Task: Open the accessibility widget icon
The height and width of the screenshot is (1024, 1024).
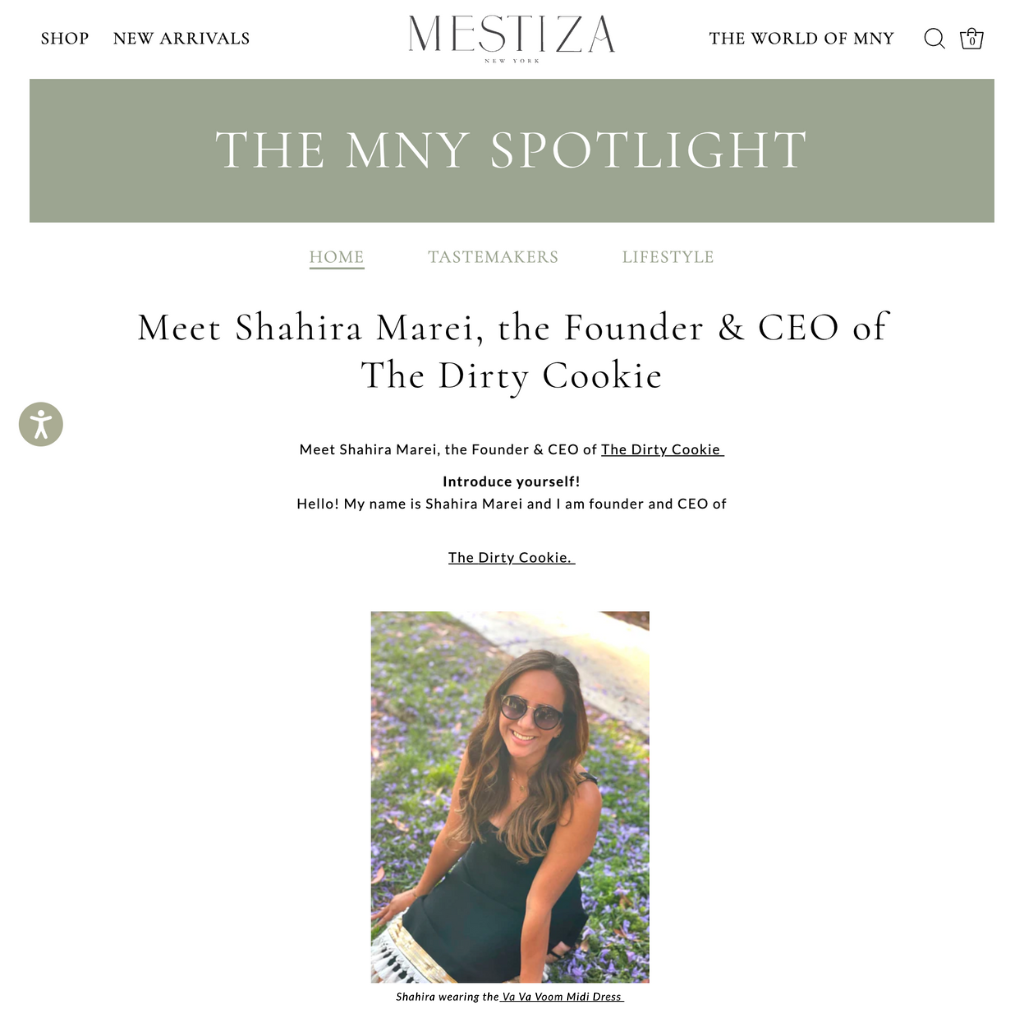Action: (x=41, y=424)
